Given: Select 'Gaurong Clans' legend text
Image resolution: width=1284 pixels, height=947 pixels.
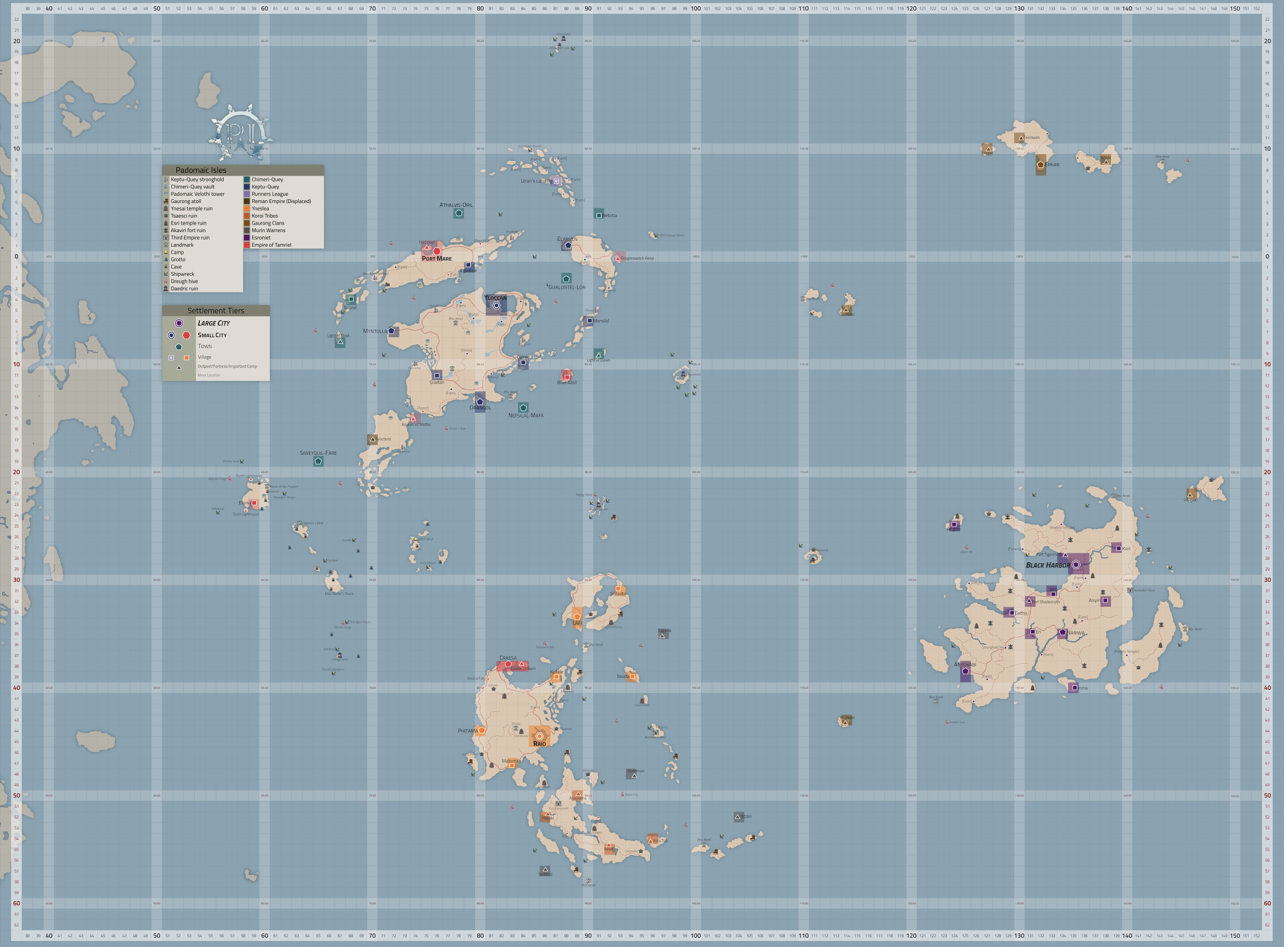Looking at the screenshot, I should 268,223.
